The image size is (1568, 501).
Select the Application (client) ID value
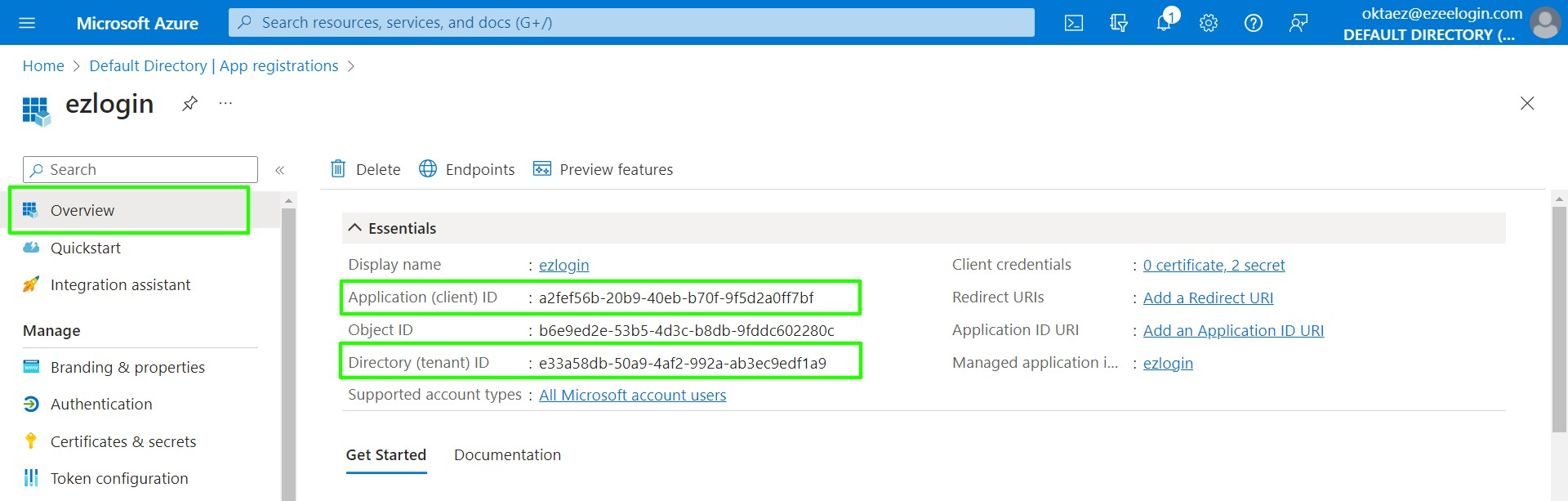pos(676,297)
